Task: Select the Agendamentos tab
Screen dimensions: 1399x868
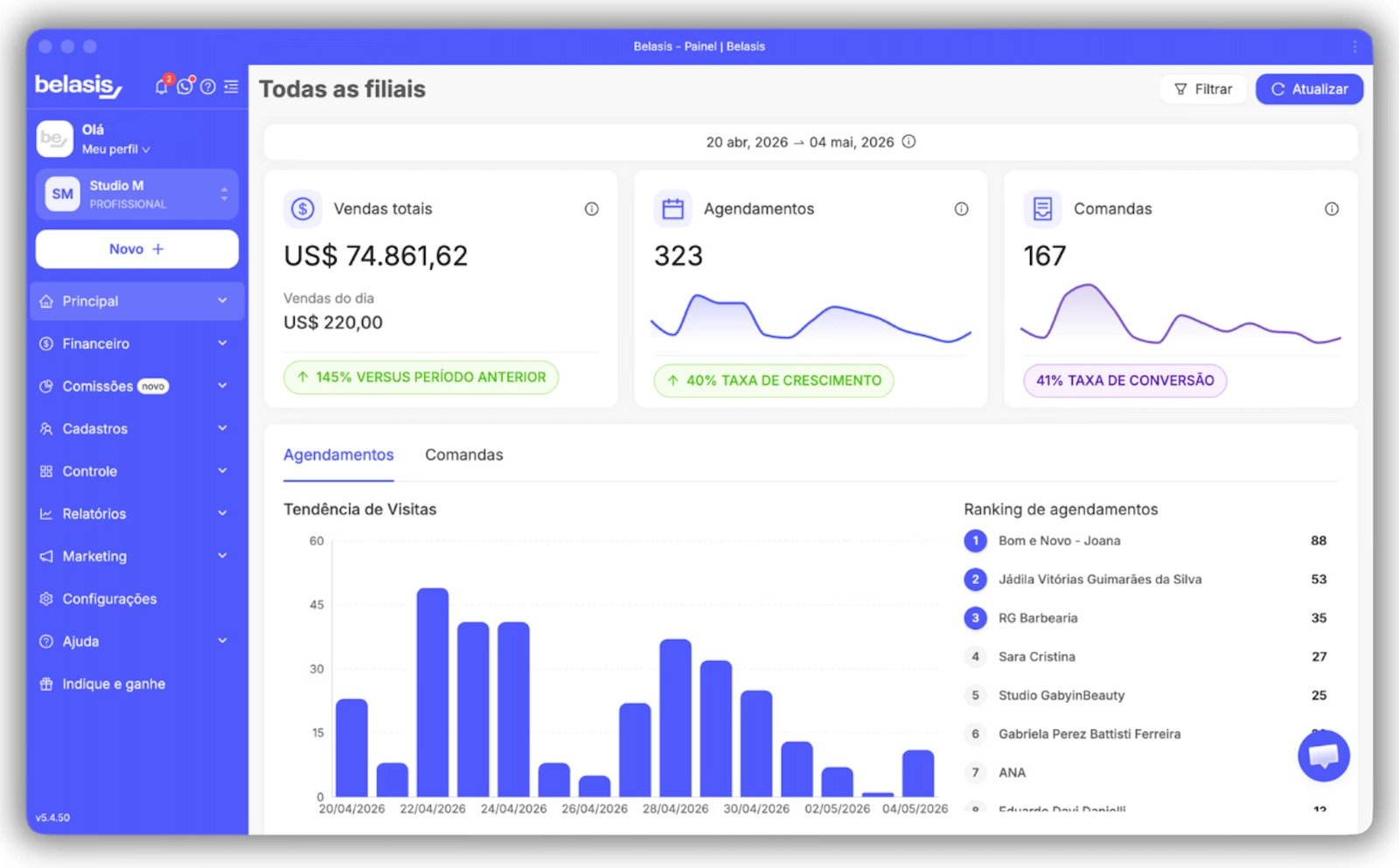Action: tap(338, 455)
